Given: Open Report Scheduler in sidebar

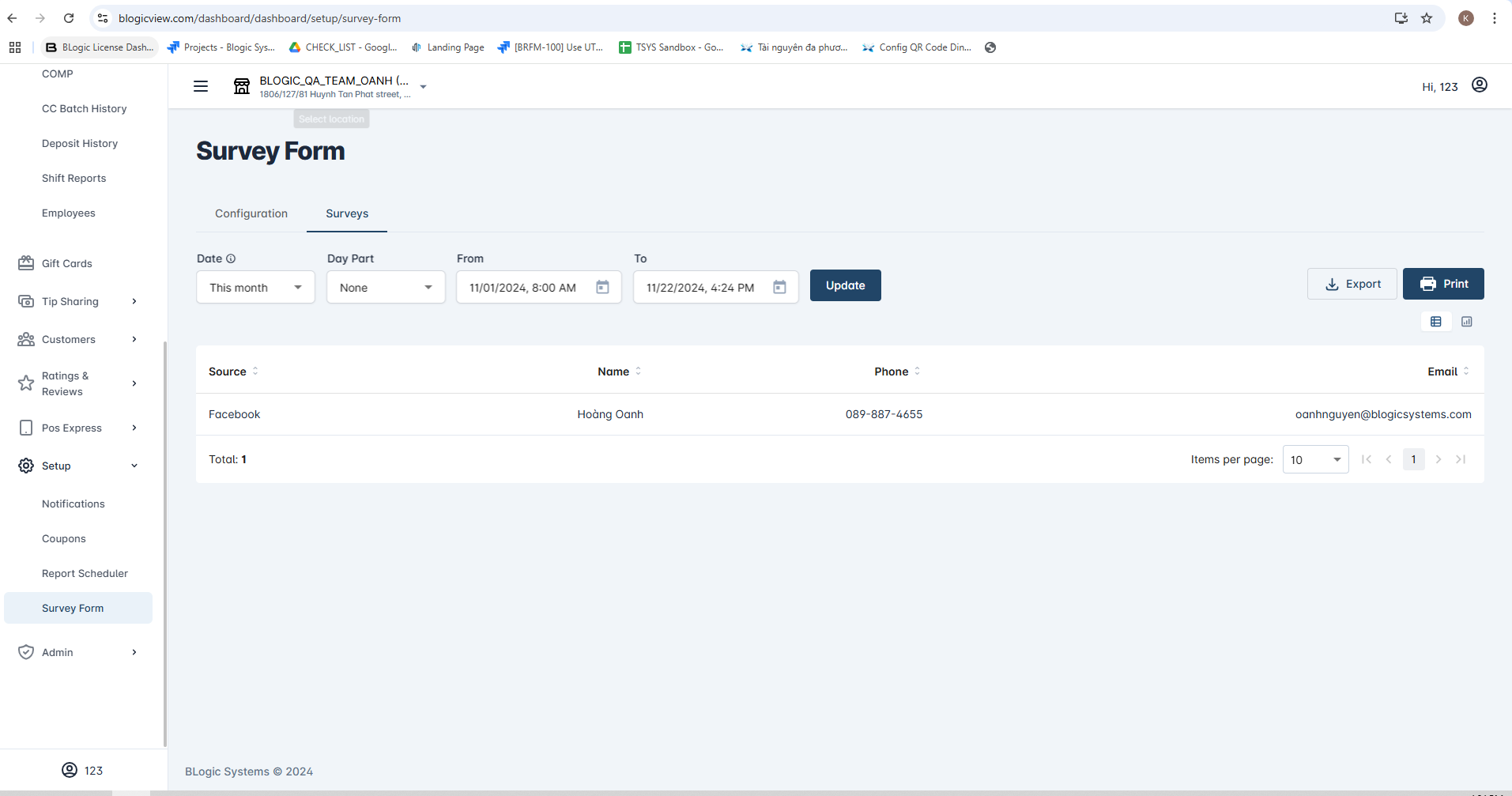Looking at the screenshot, I should (85, 573).
